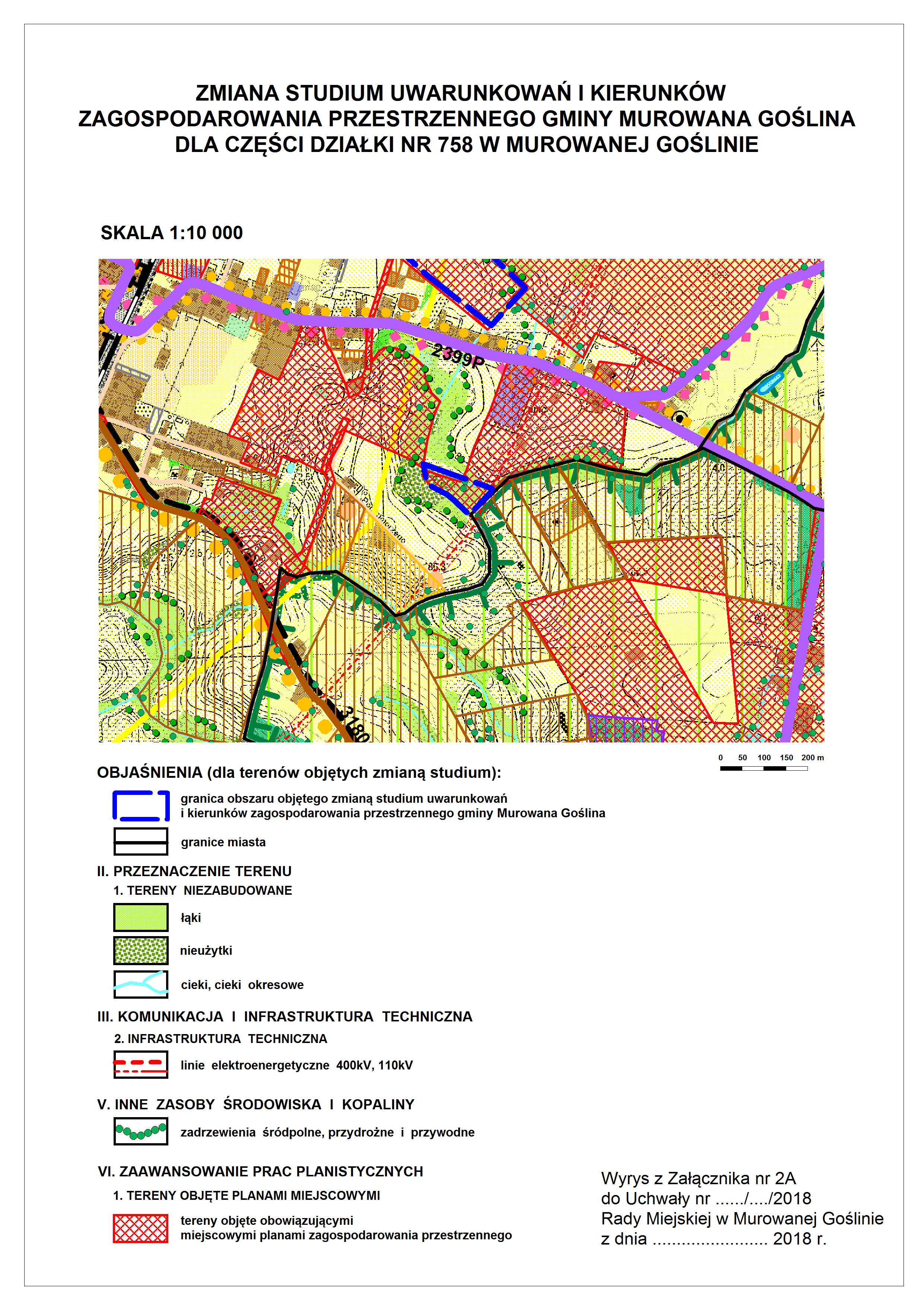Click the light green 'łąki' legend swatch
Screen dimensions: 924x1306
[x=140, y=917]
